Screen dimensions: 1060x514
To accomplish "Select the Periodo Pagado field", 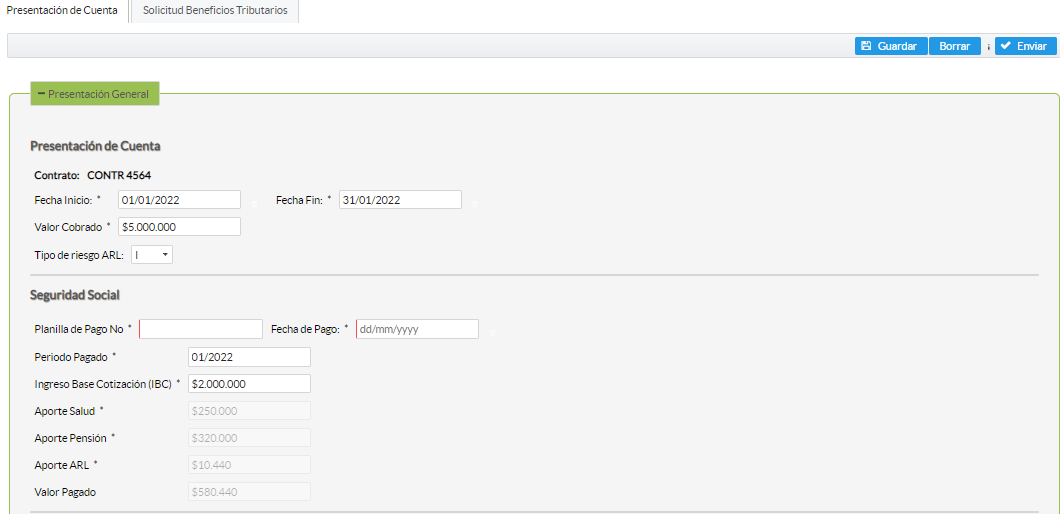I will point(249,357).
